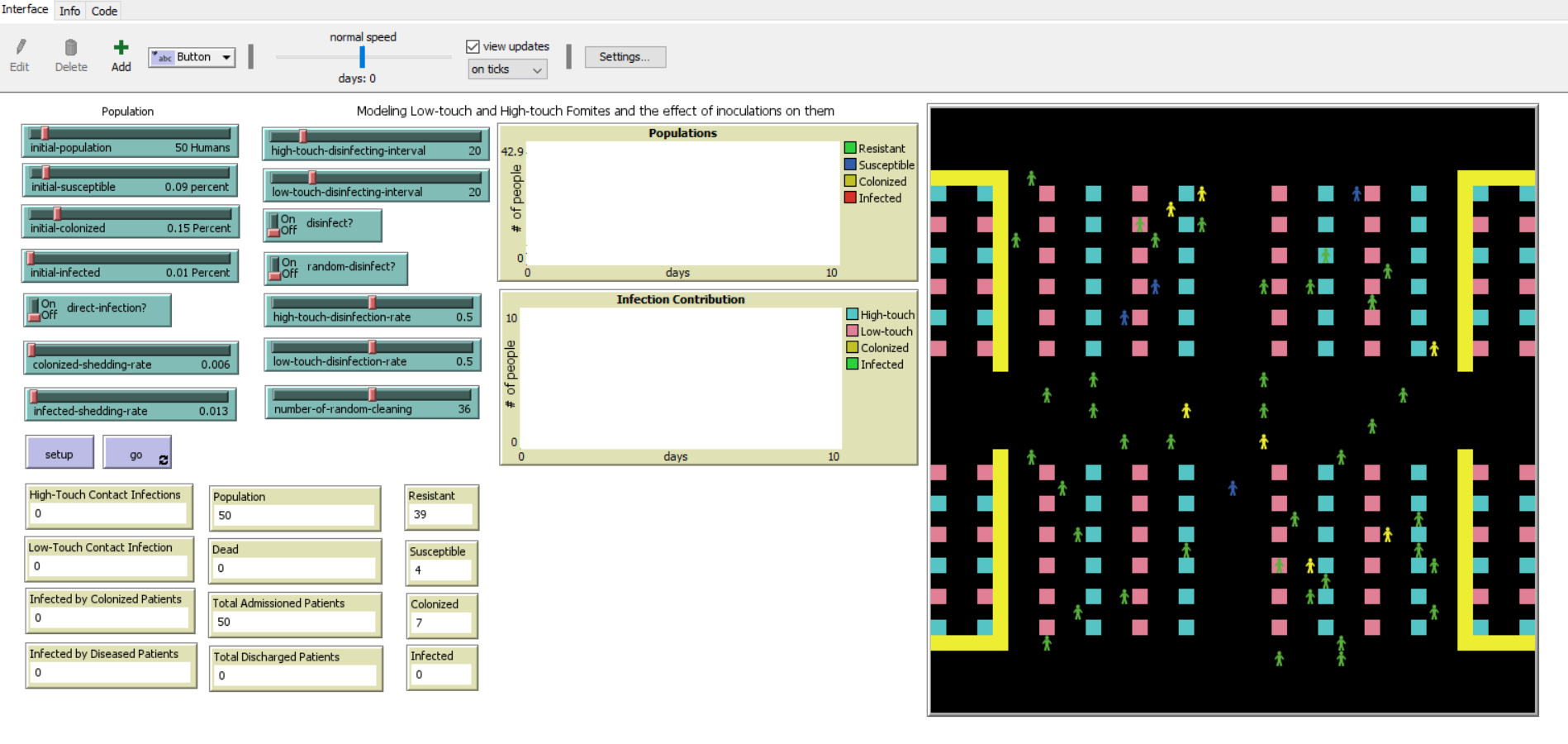Click the Infected by Diseased Patients monitor
This screenshot has height=744, width=1568.
point(112,665)
